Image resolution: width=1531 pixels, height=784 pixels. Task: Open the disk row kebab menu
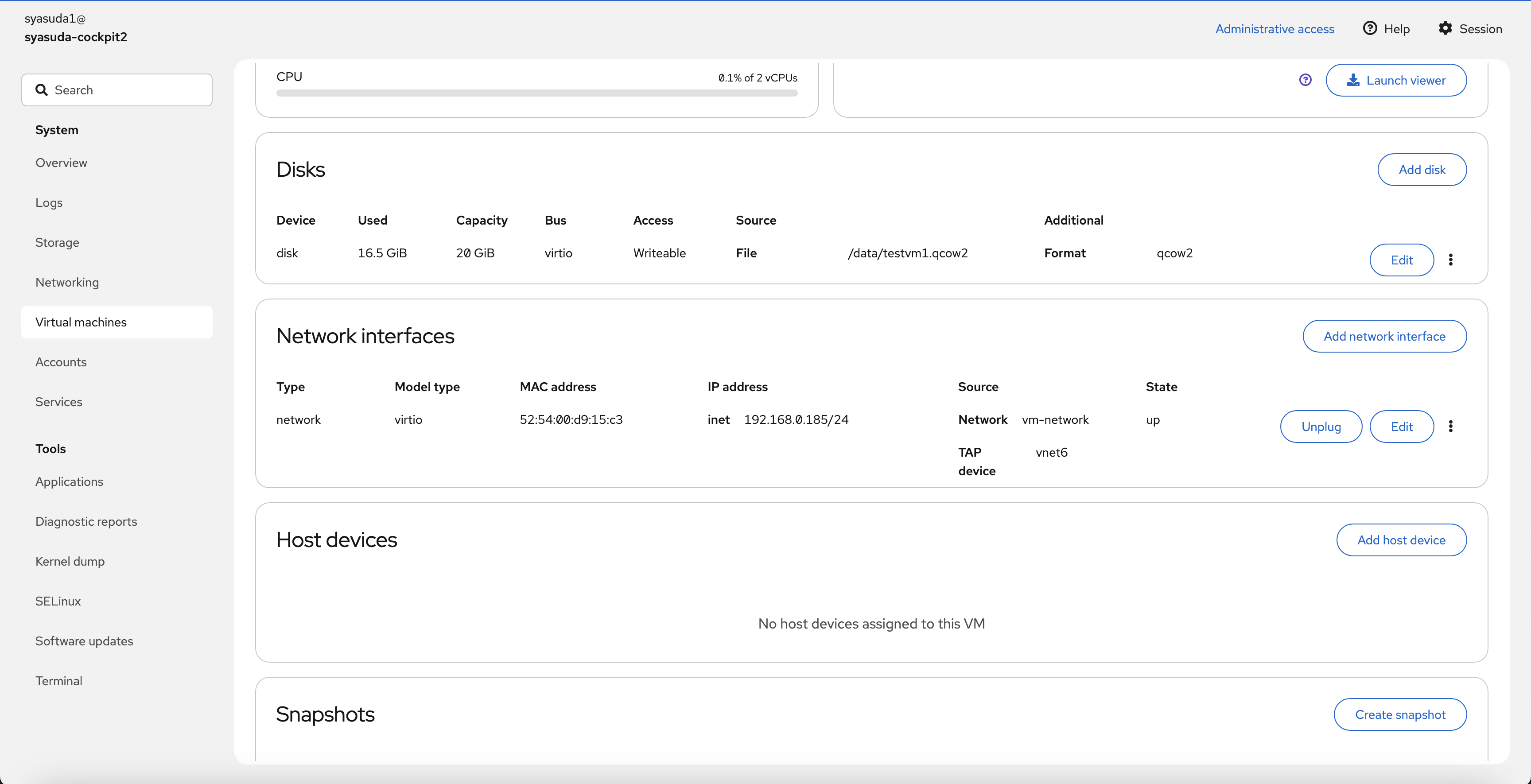click(1450, 260)
